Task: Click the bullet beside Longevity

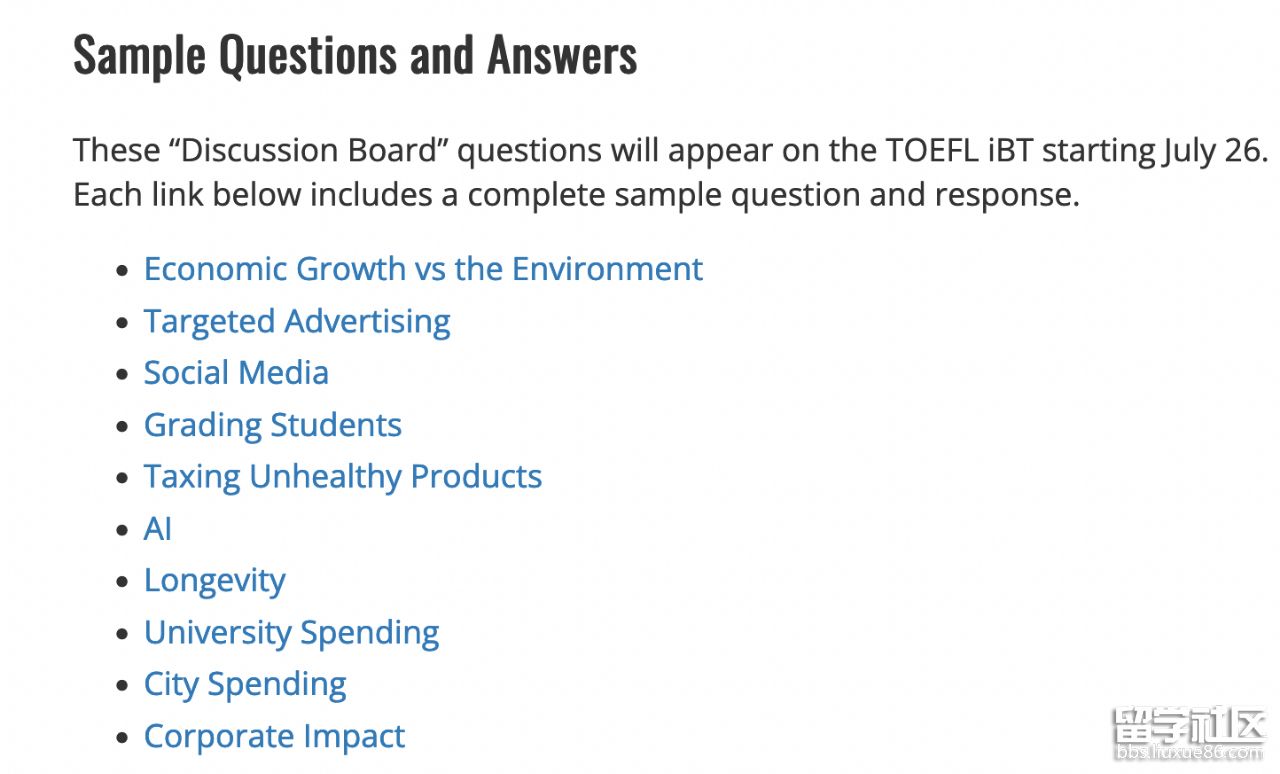Action: (122, 582)
